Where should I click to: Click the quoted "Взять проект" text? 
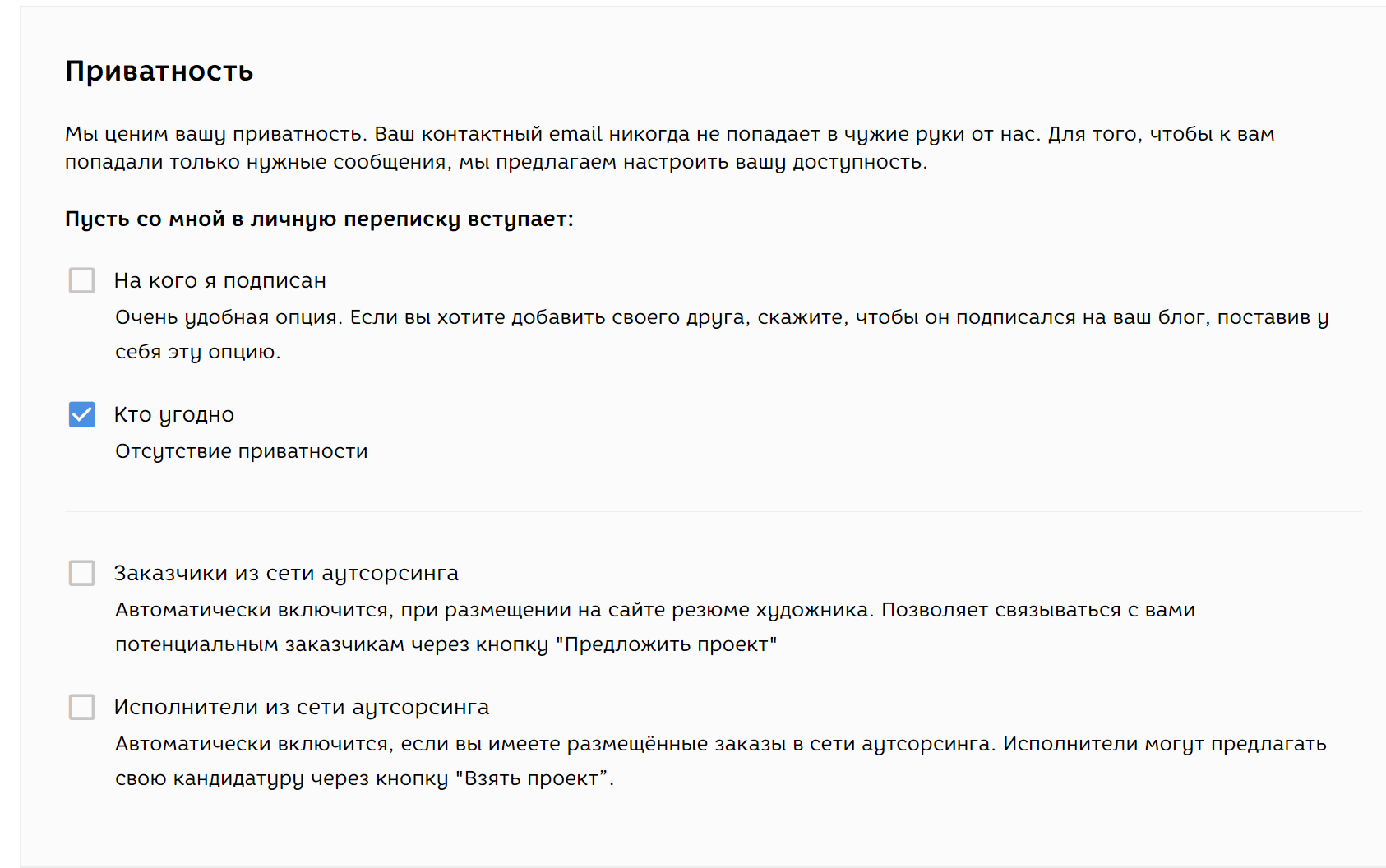[533, 778]
